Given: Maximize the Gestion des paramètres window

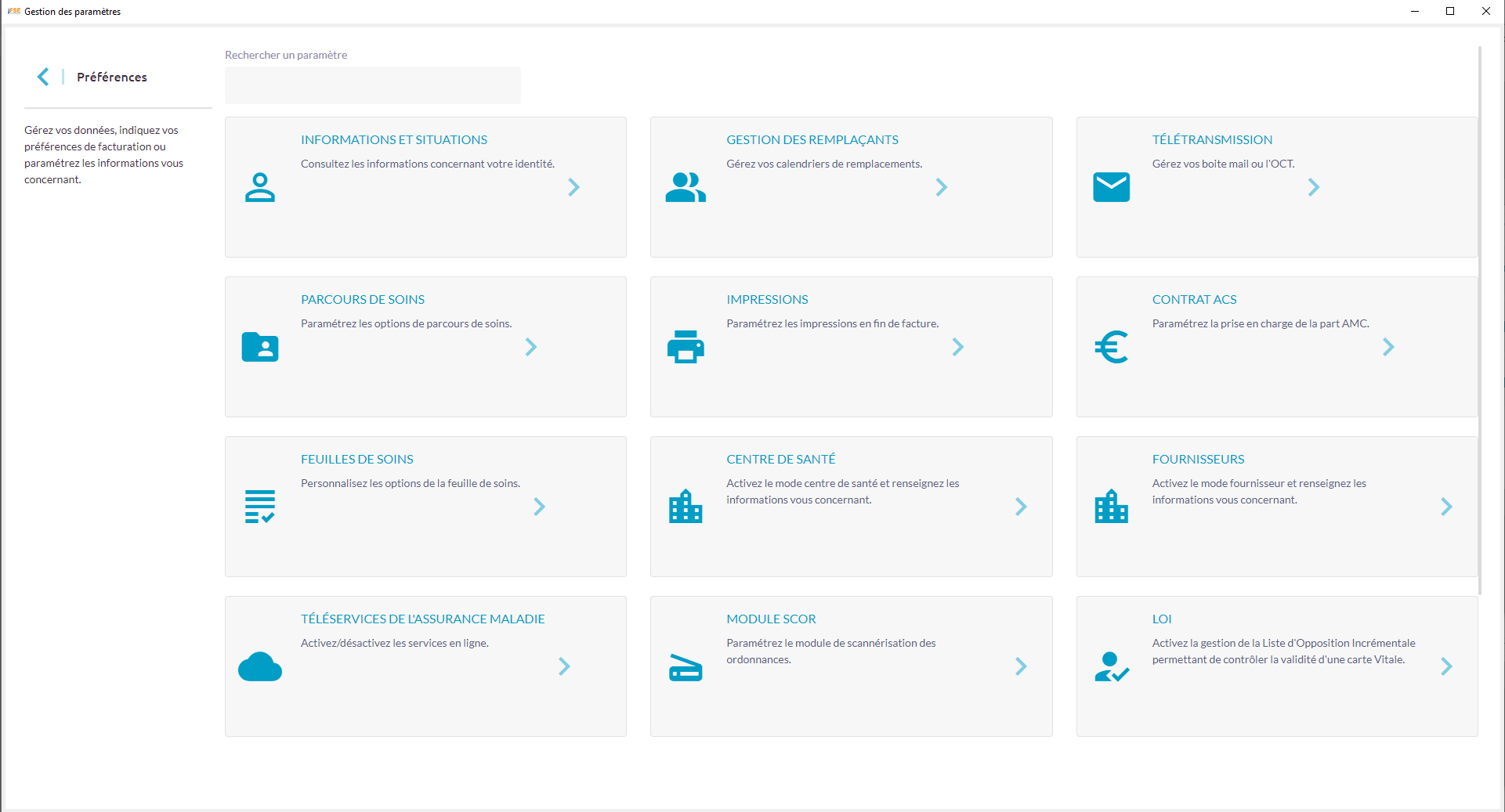Looking at the screenshot, I should click(1450, 11).
